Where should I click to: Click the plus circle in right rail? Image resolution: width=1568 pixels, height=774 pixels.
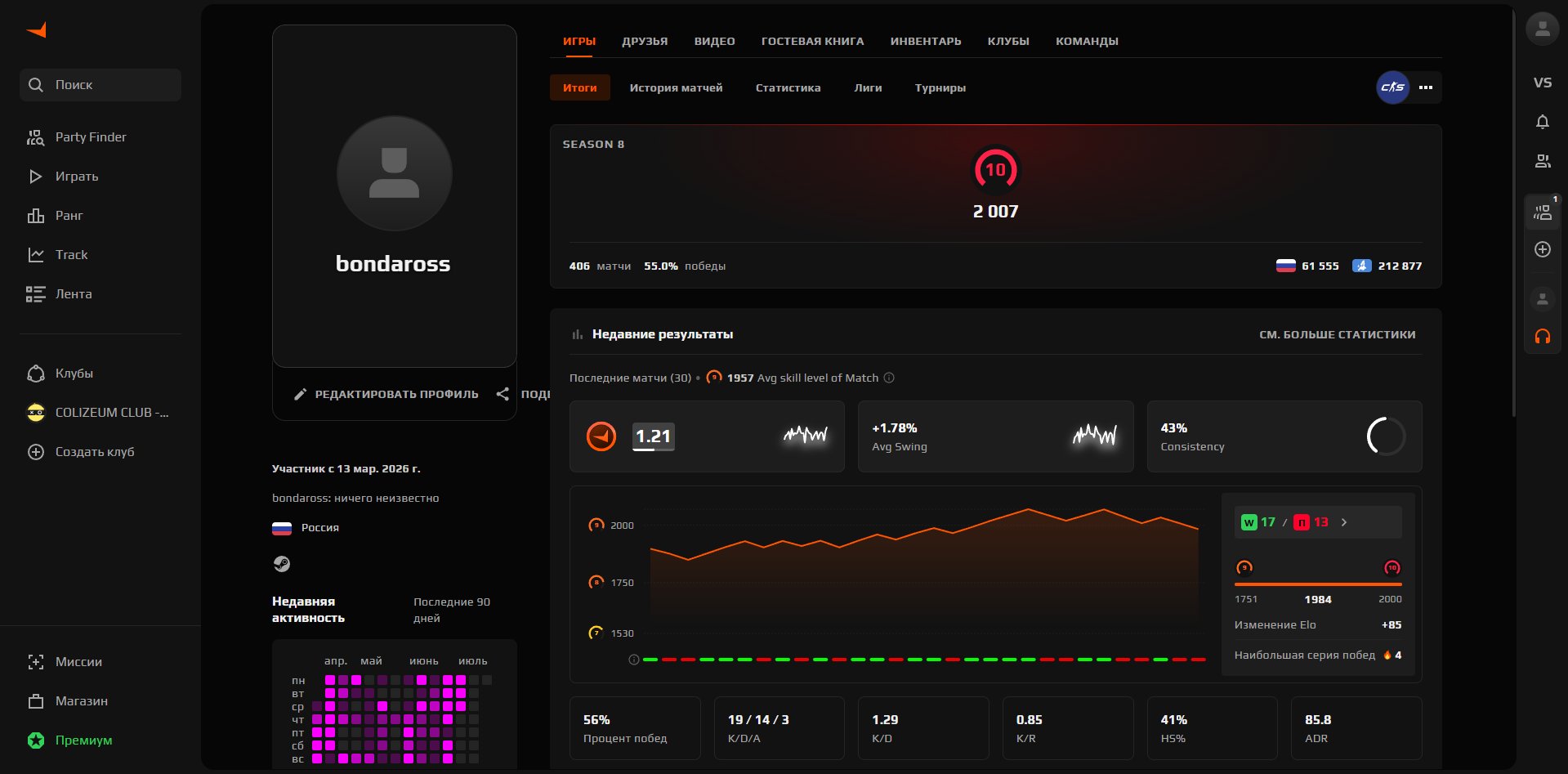(x=1543, y=249)
